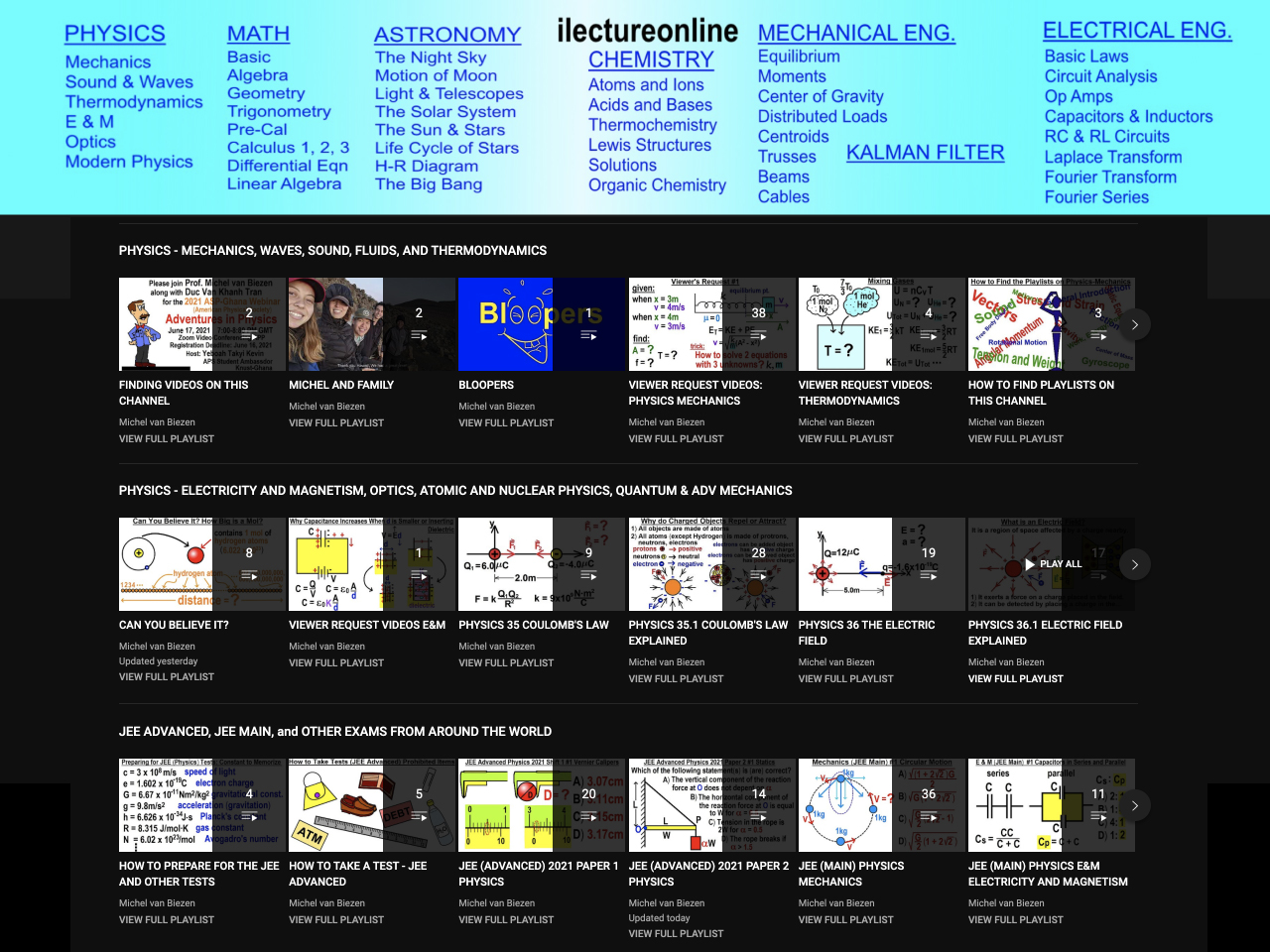The height and width of the screenshot is (952, 1270).
Task: View full playlist for Bloopers
Action: [506, 422]
